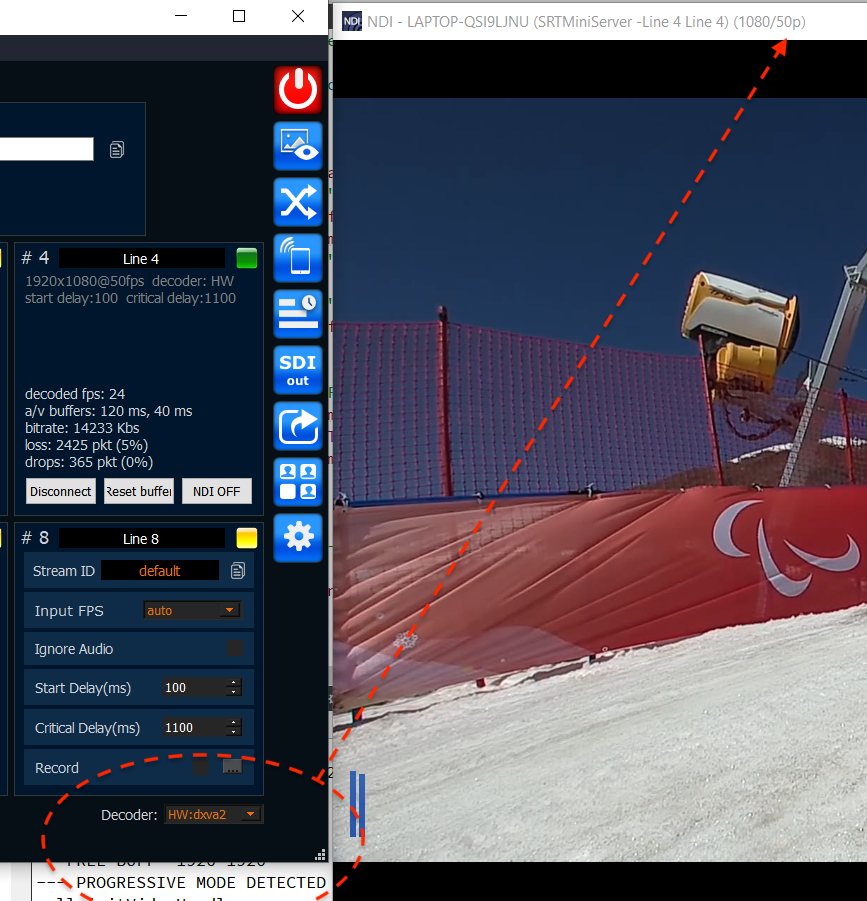The width and height of the screenshot is (867, 901).
Task: Click the drops: 365 pkt (0%) text
Action: pyautogui.click(x=88, y=462)
